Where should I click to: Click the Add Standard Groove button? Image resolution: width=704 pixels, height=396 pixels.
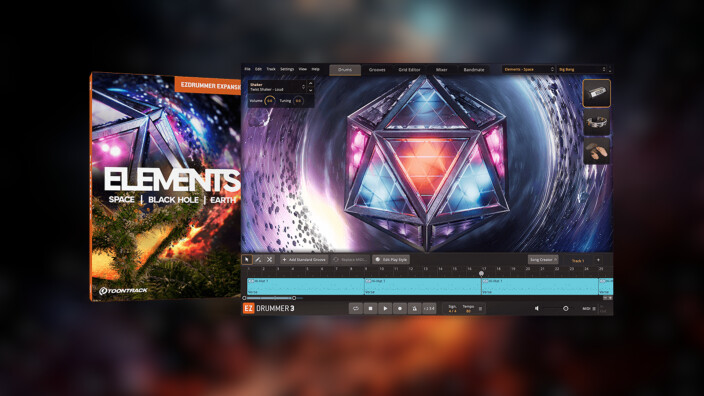pyautogui.click(x=304, y=260)
